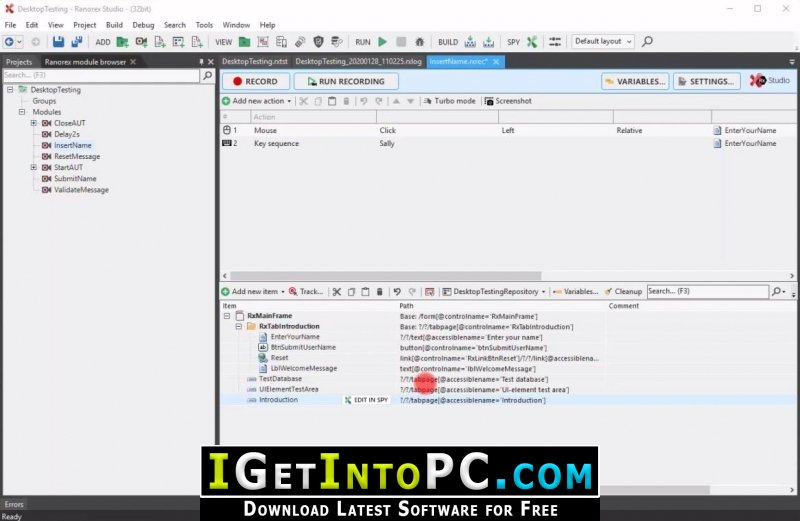
Task: Switch to the DesktopTesting.rxtst tab
Action: (x=255, y=61)
